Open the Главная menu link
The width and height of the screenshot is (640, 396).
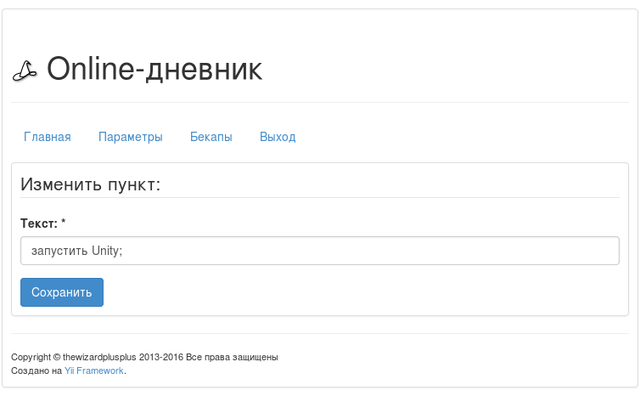tap(47, 136)
